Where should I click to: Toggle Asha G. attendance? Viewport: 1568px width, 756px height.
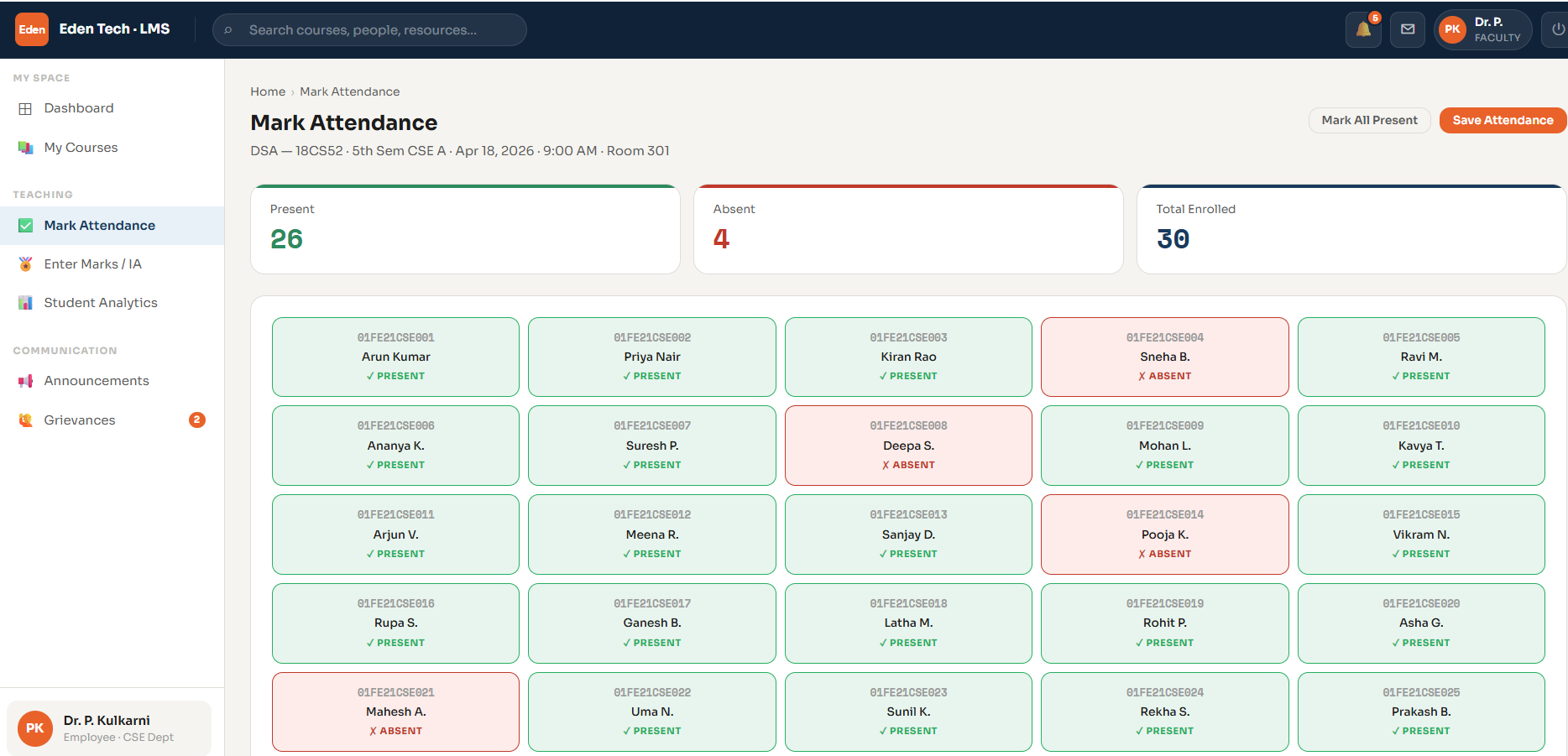[x=1421, y=623]
